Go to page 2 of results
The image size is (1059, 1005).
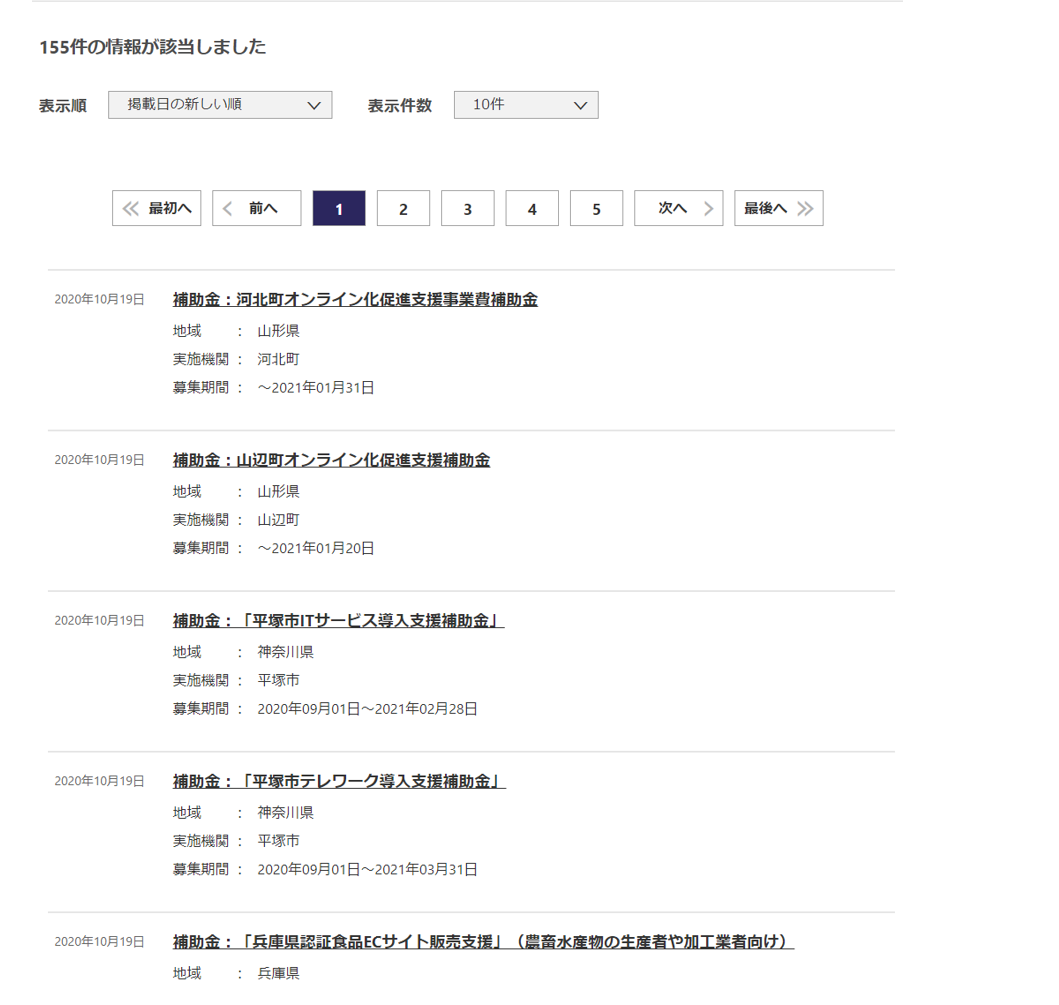pos(403,208)
